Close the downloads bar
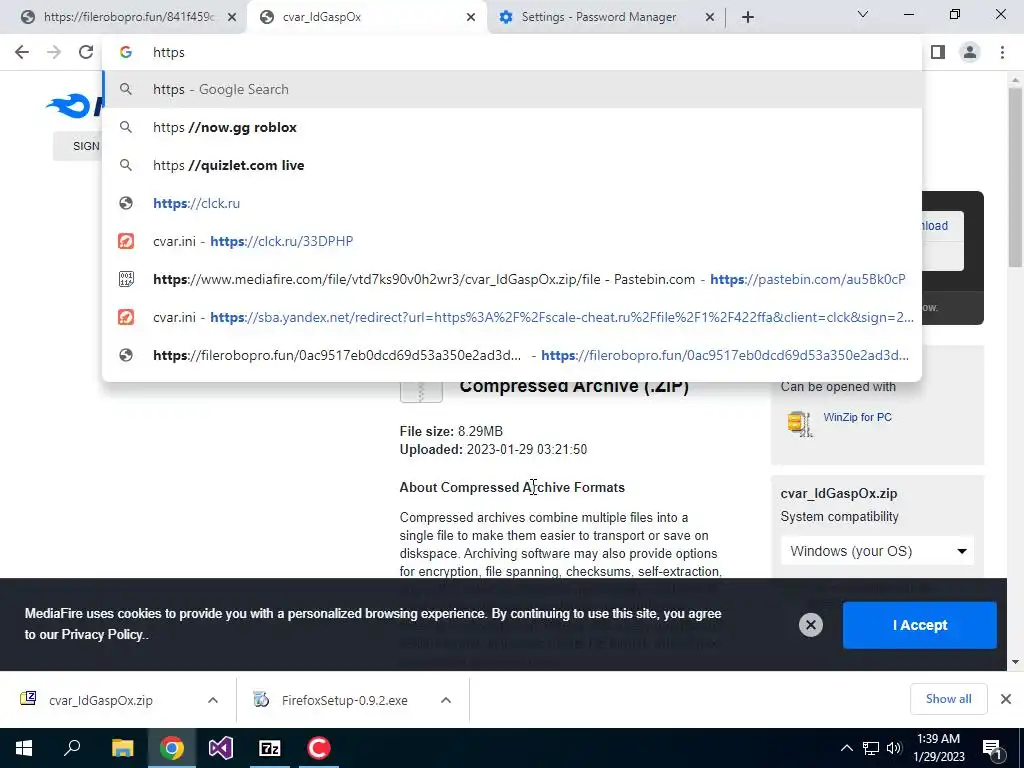The image size is (1024, 768). point(1006,699)
